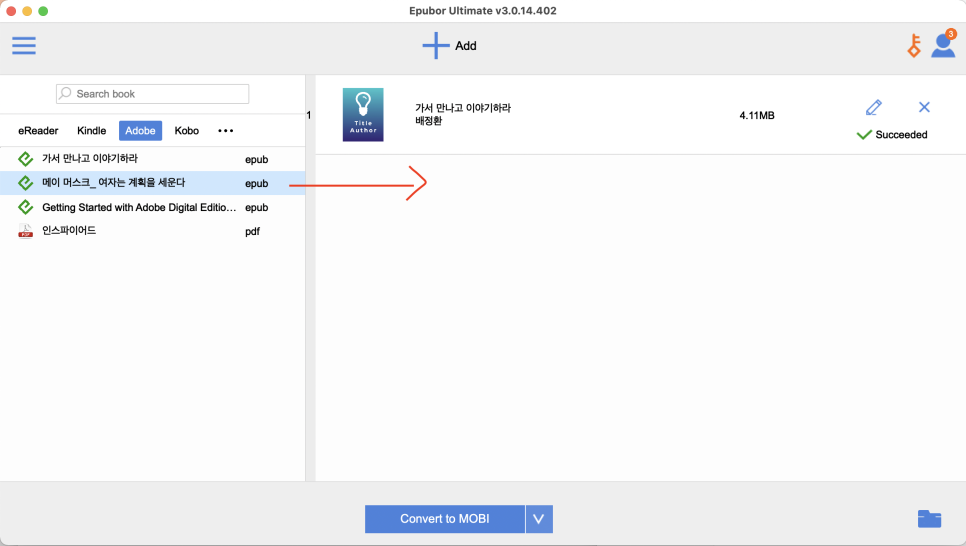Switch to the eReader tab

38,131
